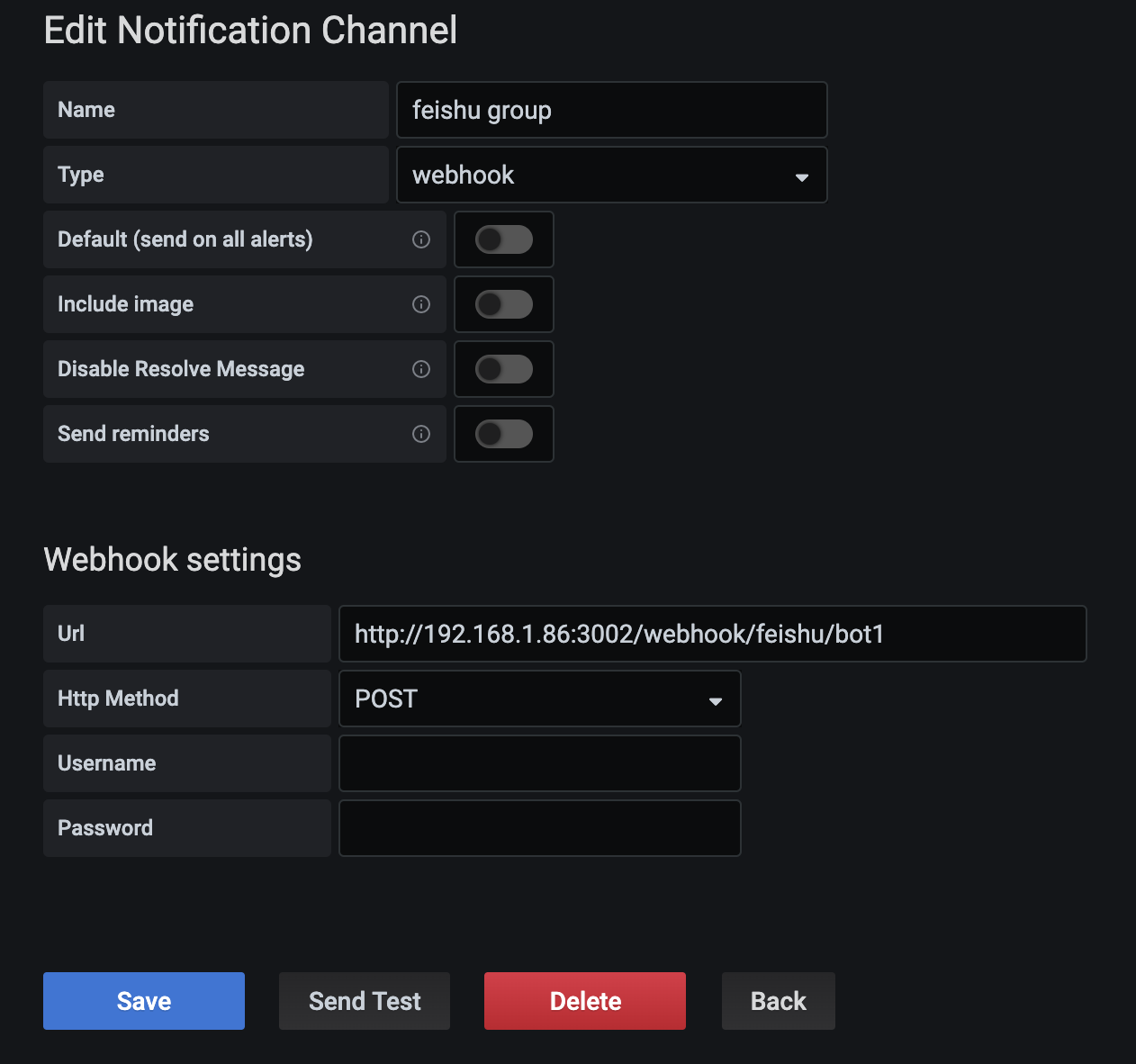Click info icon for Disable Resolve Message
Image resolution: width=1136 pixels, height=1064 pixels.
420,369
